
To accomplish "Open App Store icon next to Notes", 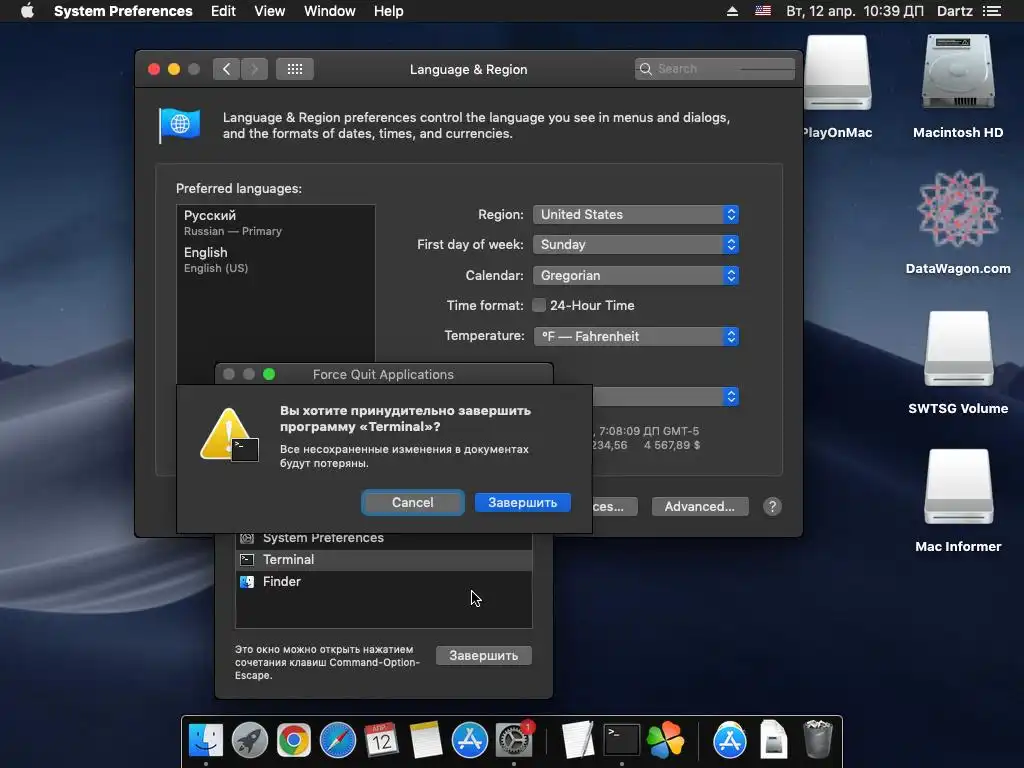I will coord(470,740).
